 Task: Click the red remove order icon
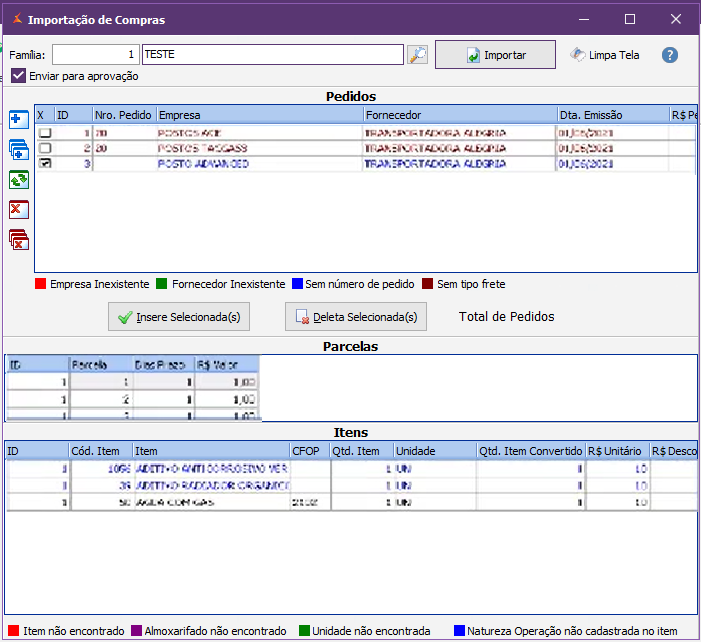(x=18, y=210)
